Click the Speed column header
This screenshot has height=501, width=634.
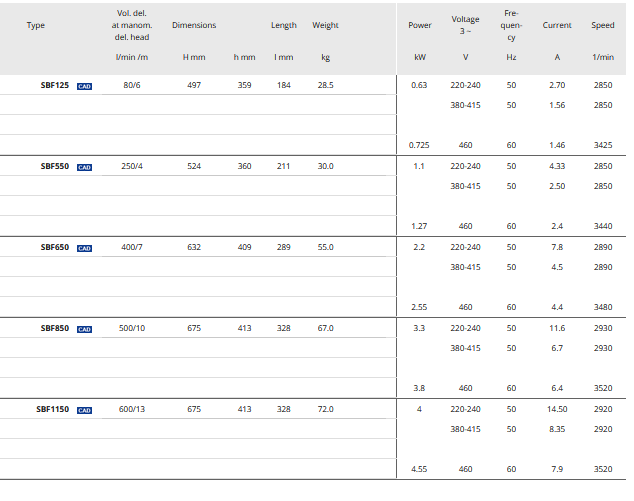(603, 25)
